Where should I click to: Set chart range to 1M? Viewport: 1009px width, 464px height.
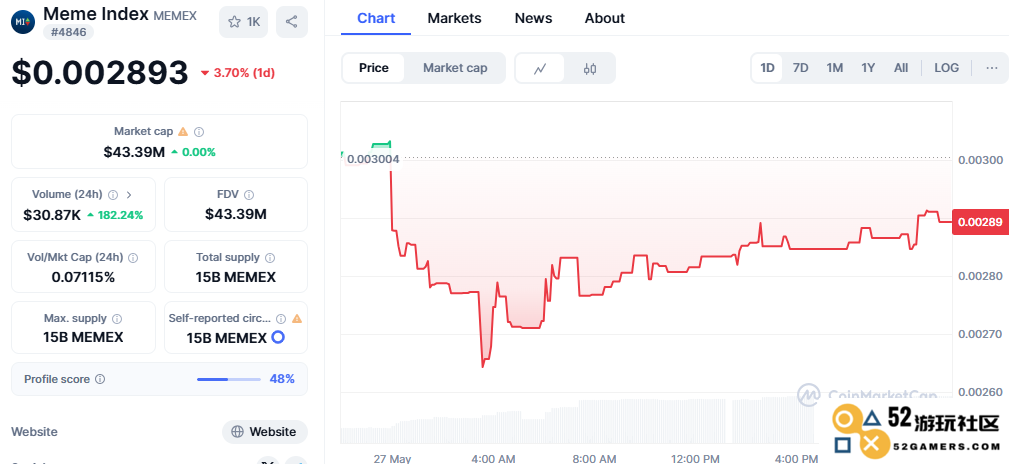(835, 68)
